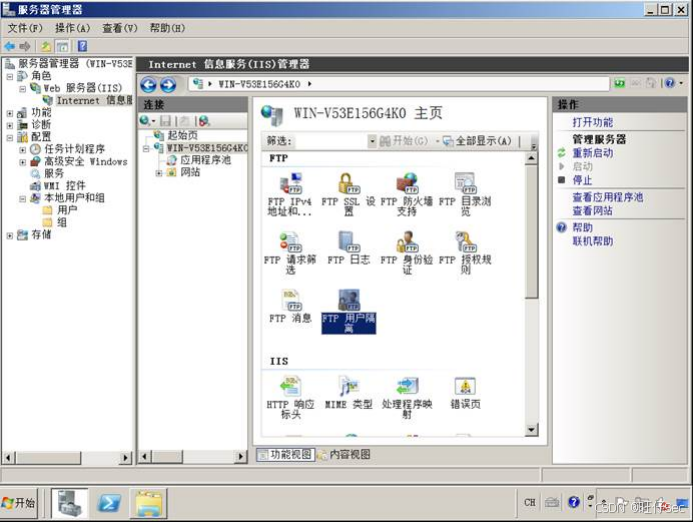Click the help icon in main toolbar
The image size is (694, 522).
tap(82, 46)
